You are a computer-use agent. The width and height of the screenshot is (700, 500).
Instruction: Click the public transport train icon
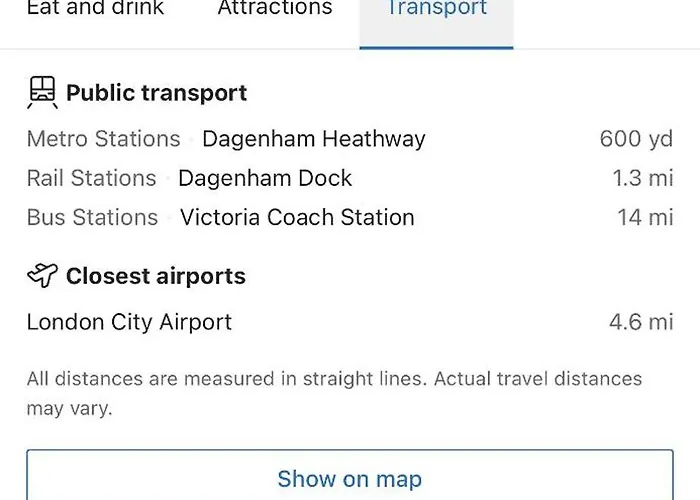[x=42, y=92]
